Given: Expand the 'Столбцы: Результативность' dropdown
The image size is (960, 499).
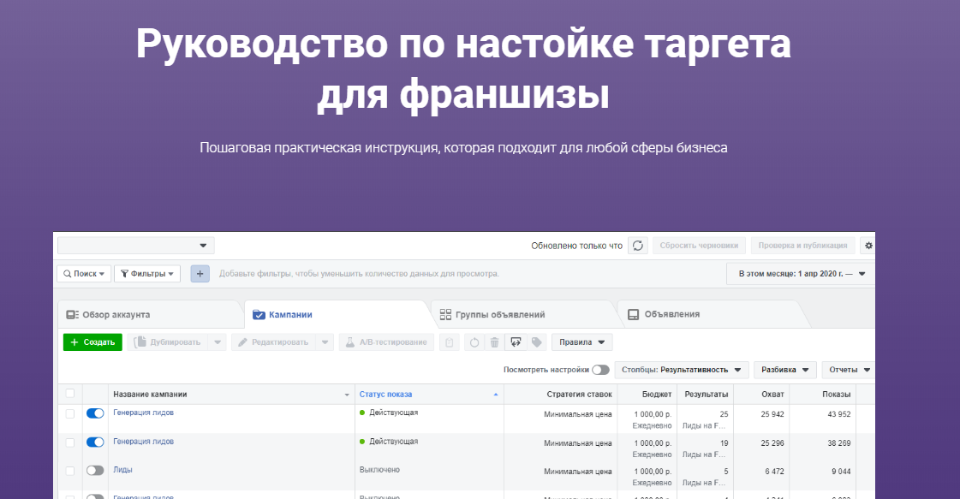Looking at the screenshot, I should [x=682, y=369].
